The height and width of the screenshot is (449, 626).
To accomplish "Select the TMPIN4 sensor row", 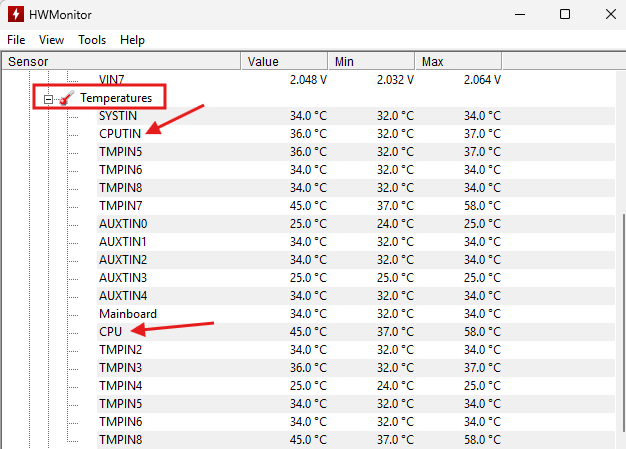I will [x=355, y=386].
